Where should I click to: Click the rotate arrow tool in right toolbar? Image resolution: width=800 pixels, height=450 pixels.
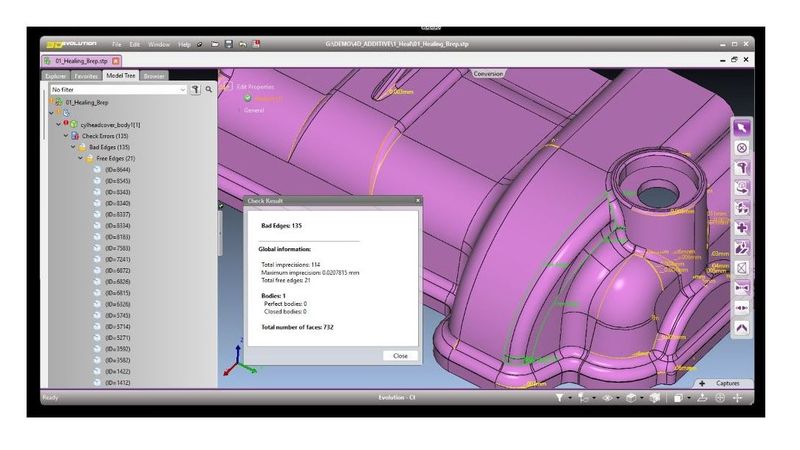741,188
